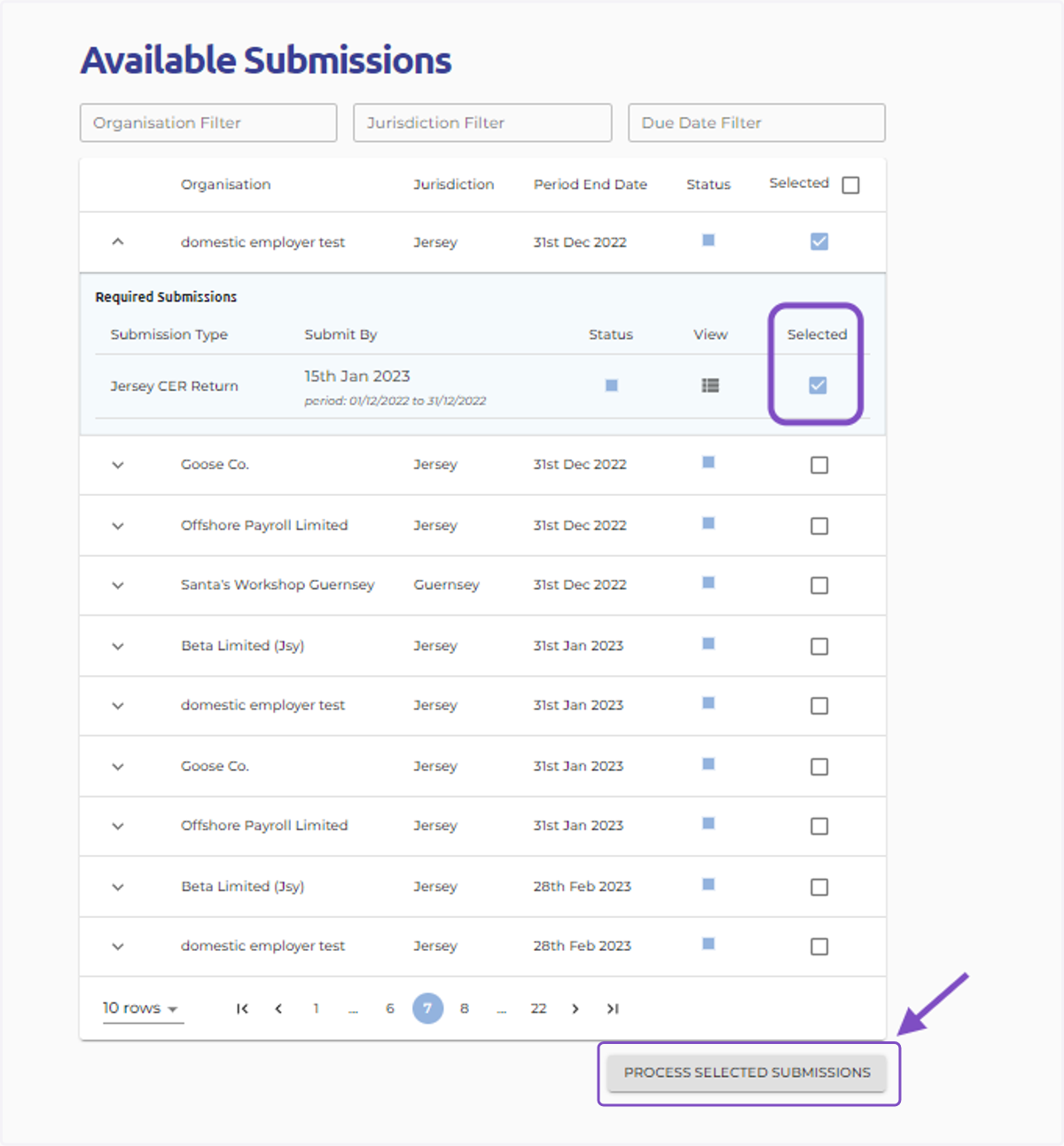
Task: Click the Jurisdiction column header
Action: [454, 184]
